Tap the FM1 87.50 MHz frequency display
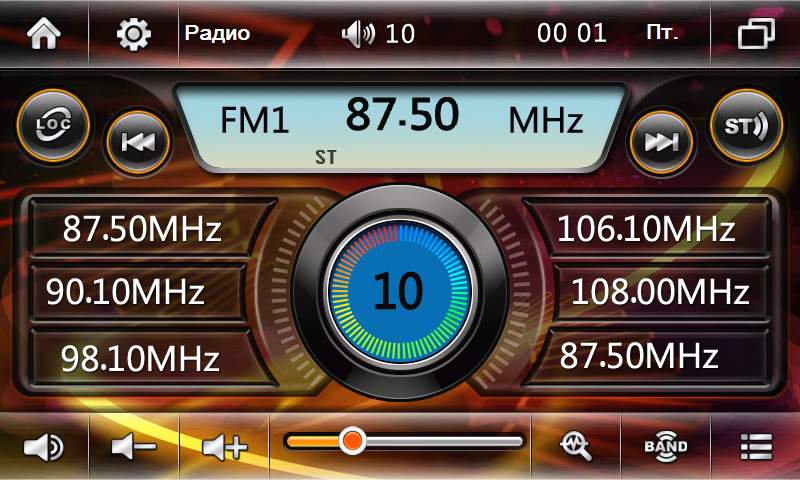The height and width of the screenshot is (480, 800). tap(400, 122)
